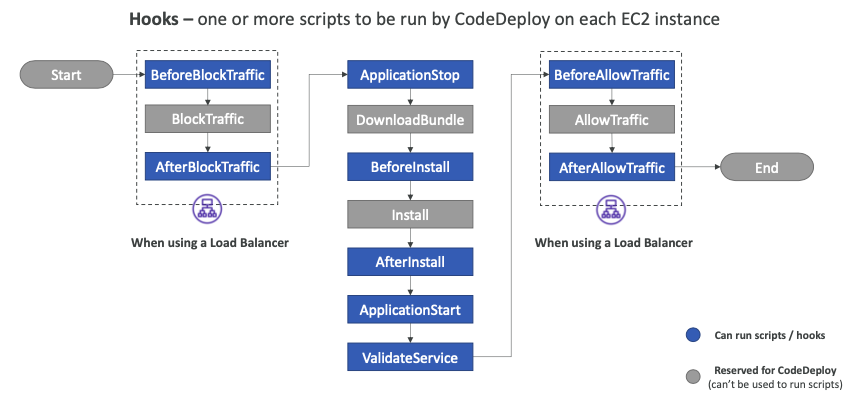
Task: Click the Hooks title text at top
Action: pos(424,19)
